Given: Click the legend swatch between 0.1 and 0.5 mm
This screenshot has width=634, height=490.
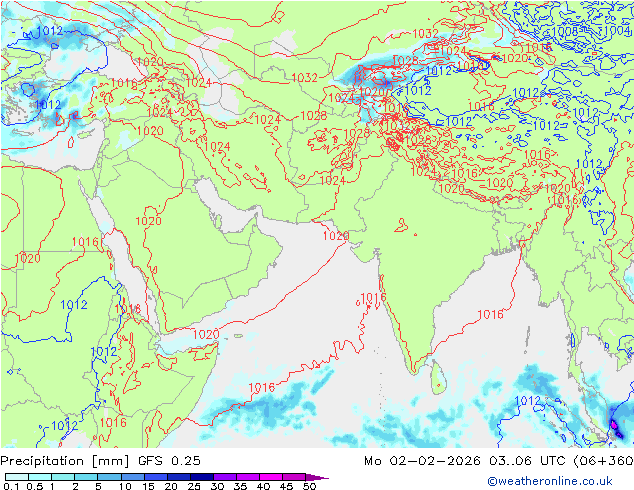Looking at the screenshot, I should (x=17, y=477).
